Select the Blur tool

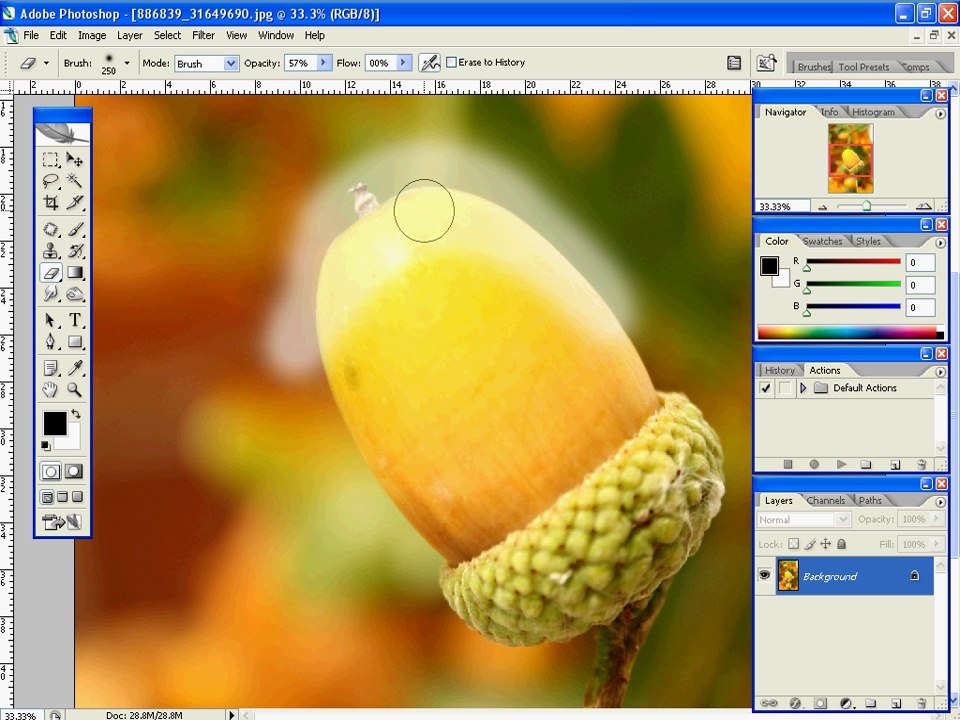point(51,294)
